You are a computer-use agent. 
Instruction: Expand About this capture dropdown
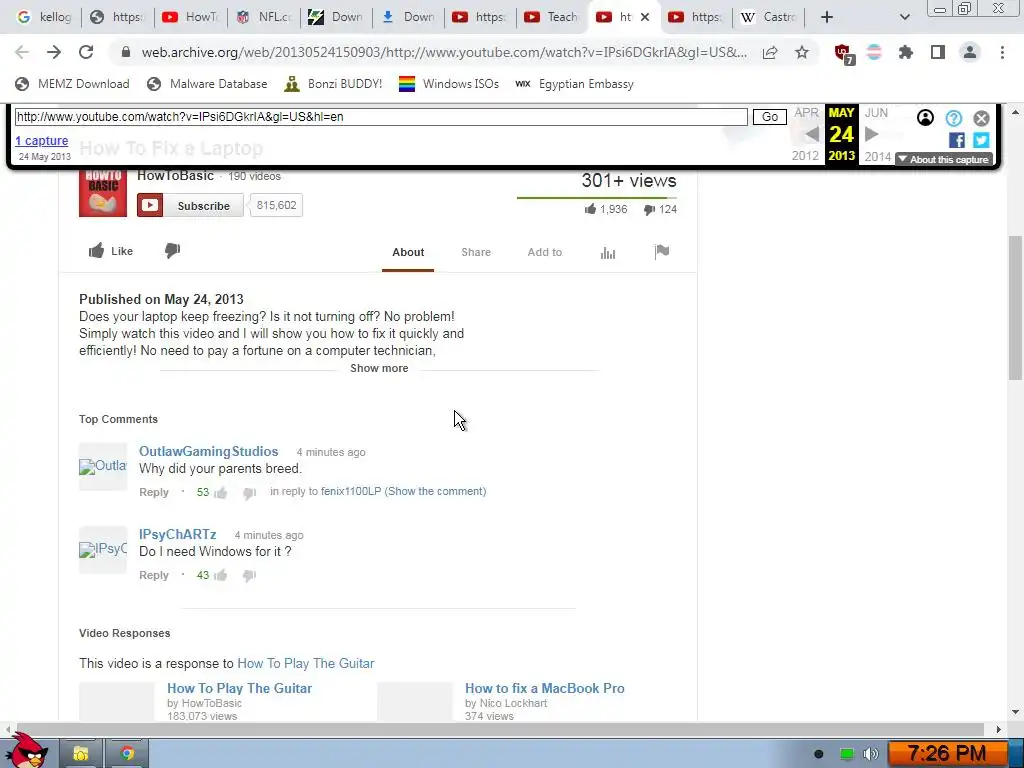(x=944, y=159)
